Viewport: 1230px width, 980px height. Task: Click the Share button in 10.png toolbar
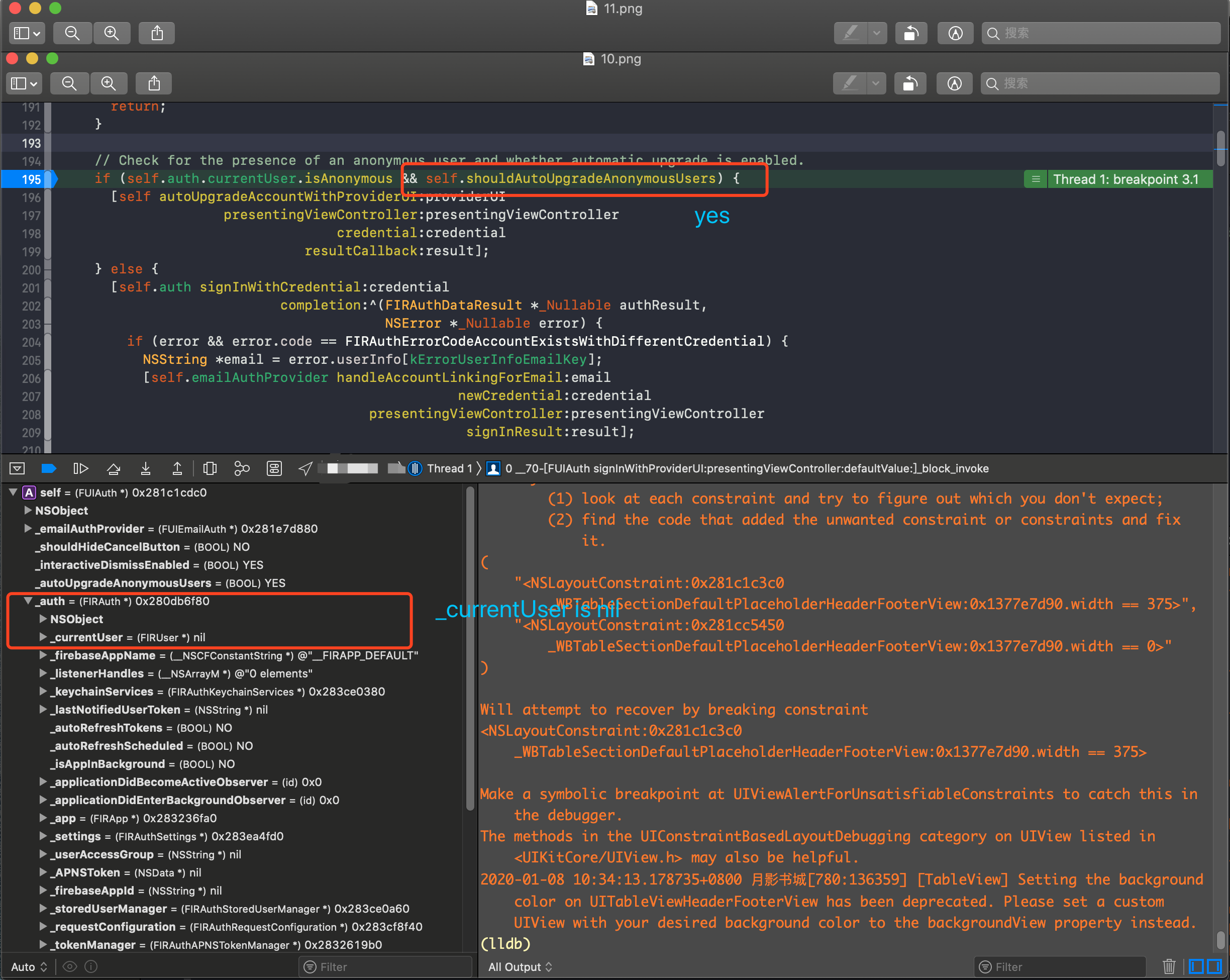pyautogui.click(x=153, y=83)
